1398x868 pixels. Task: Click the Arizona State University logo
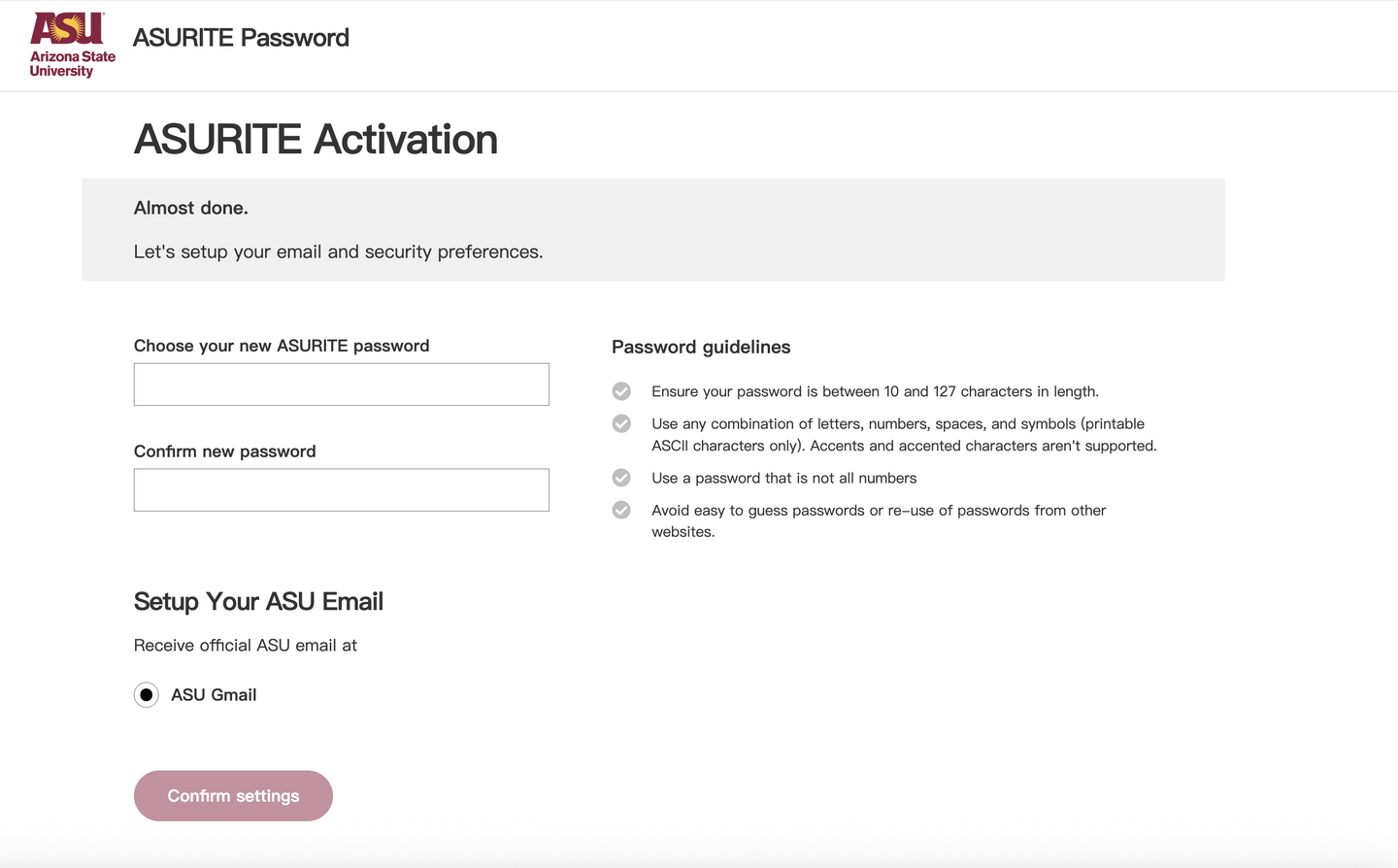[x=72, y=45]
